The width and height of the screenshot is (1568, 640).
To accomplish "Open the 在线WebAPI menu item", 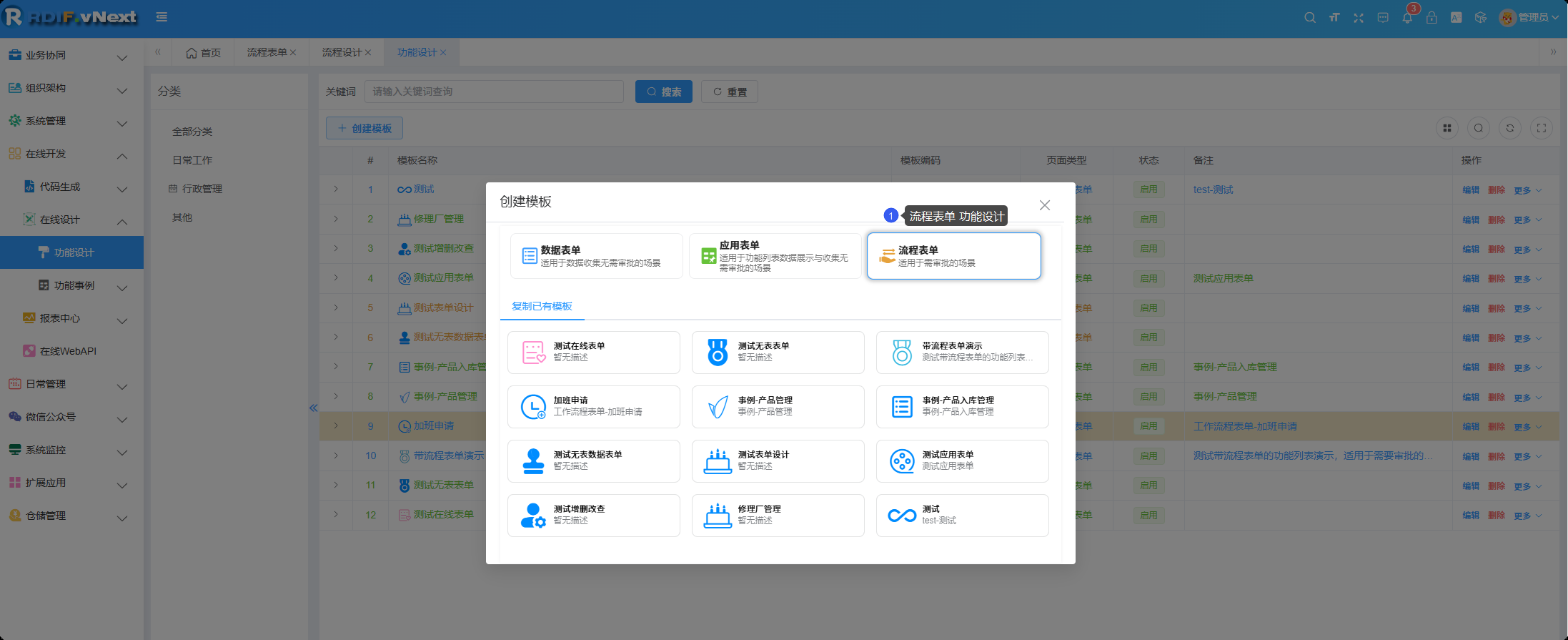I will 71,351.
